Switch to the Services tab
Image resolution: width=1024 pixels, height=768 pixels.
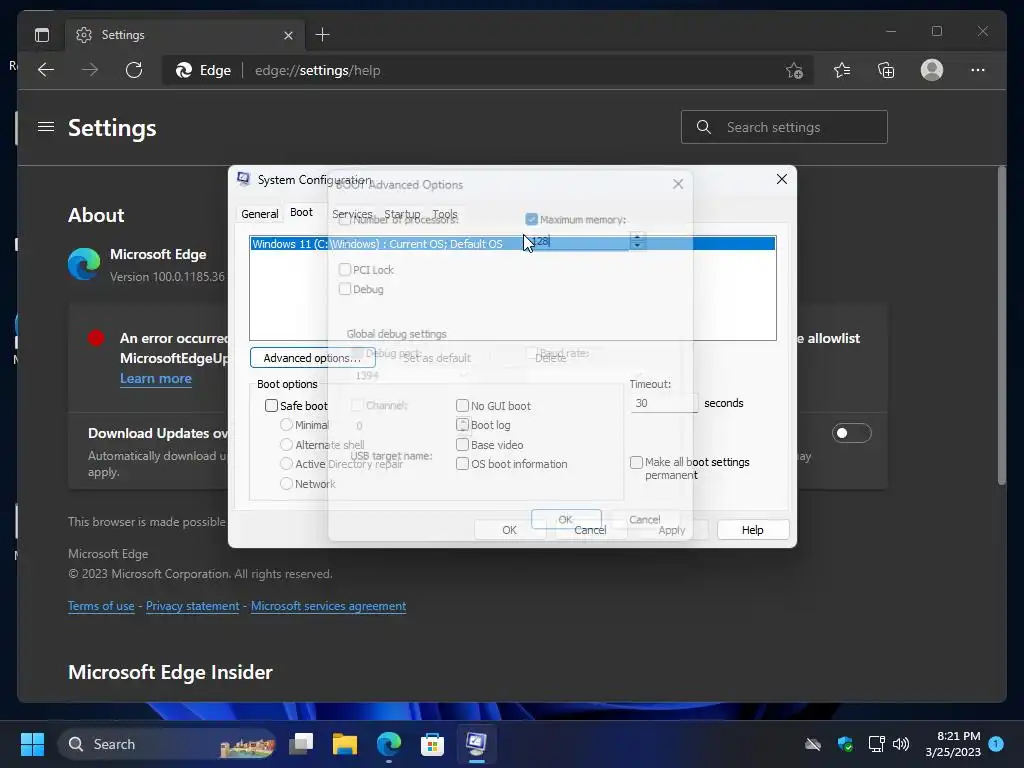click(352, 214)
